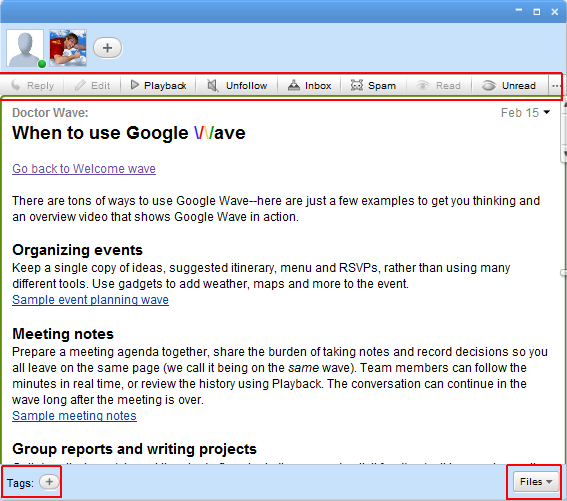Unfollow this wave

pyautogui.click(x=237, y=86)
